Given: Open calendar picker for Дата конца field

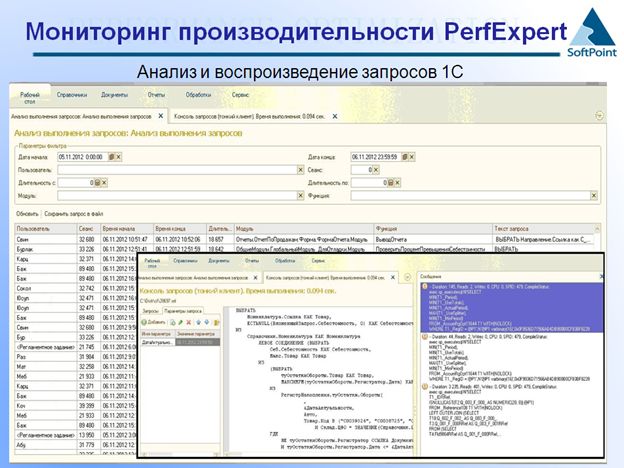Looking at the screenshot, I should [x=405, y=157].
